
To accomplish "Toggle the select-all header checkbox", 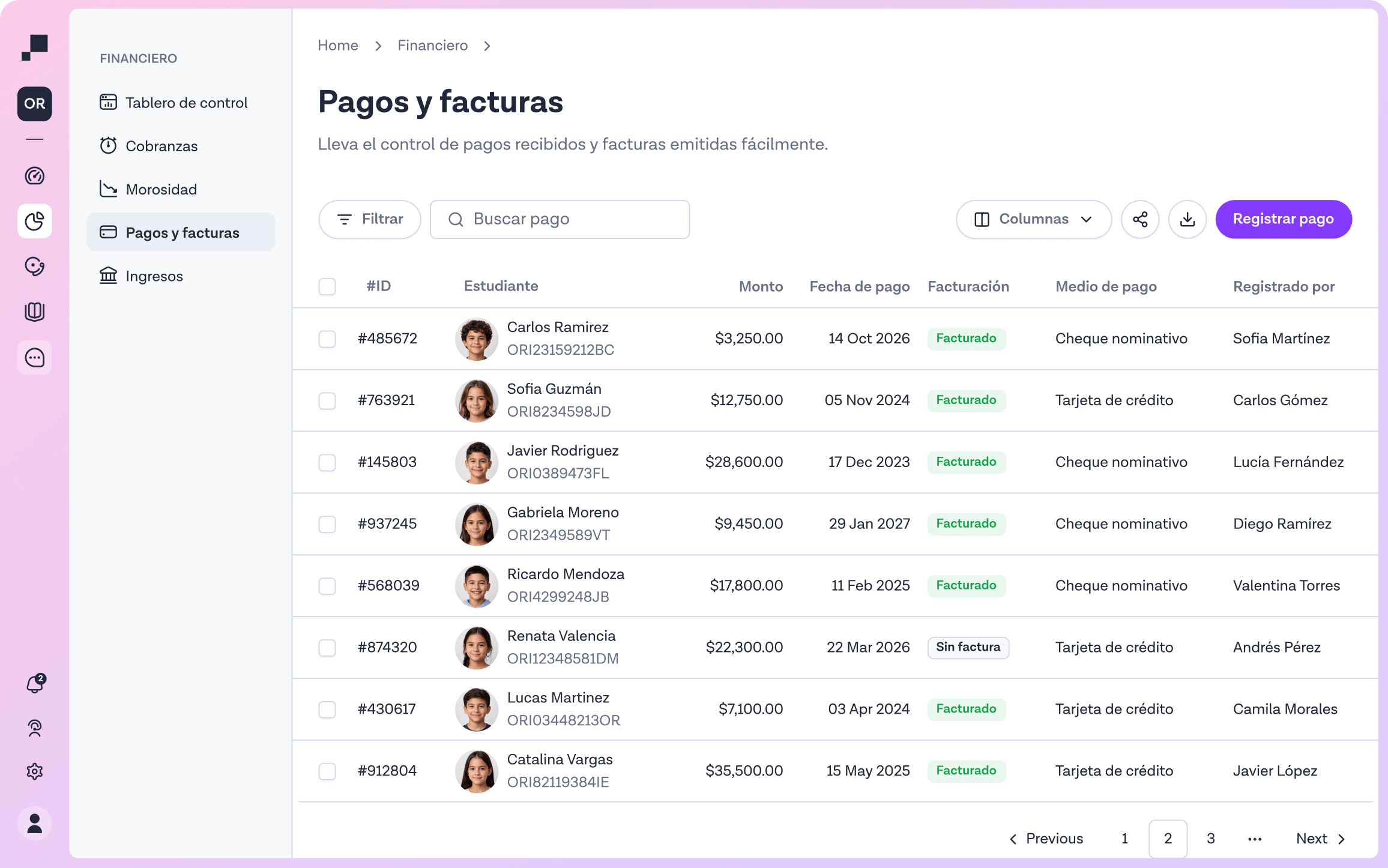I will click(x=327, y=286).
